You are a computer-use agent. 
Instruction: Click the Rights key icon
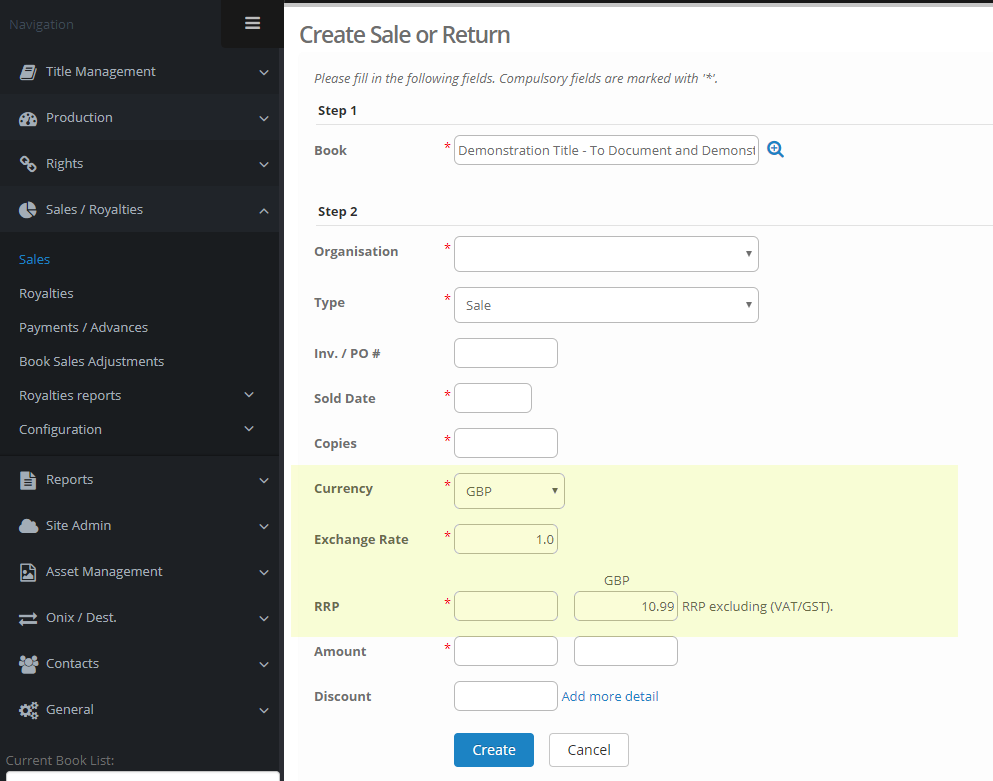coord(28,164)
